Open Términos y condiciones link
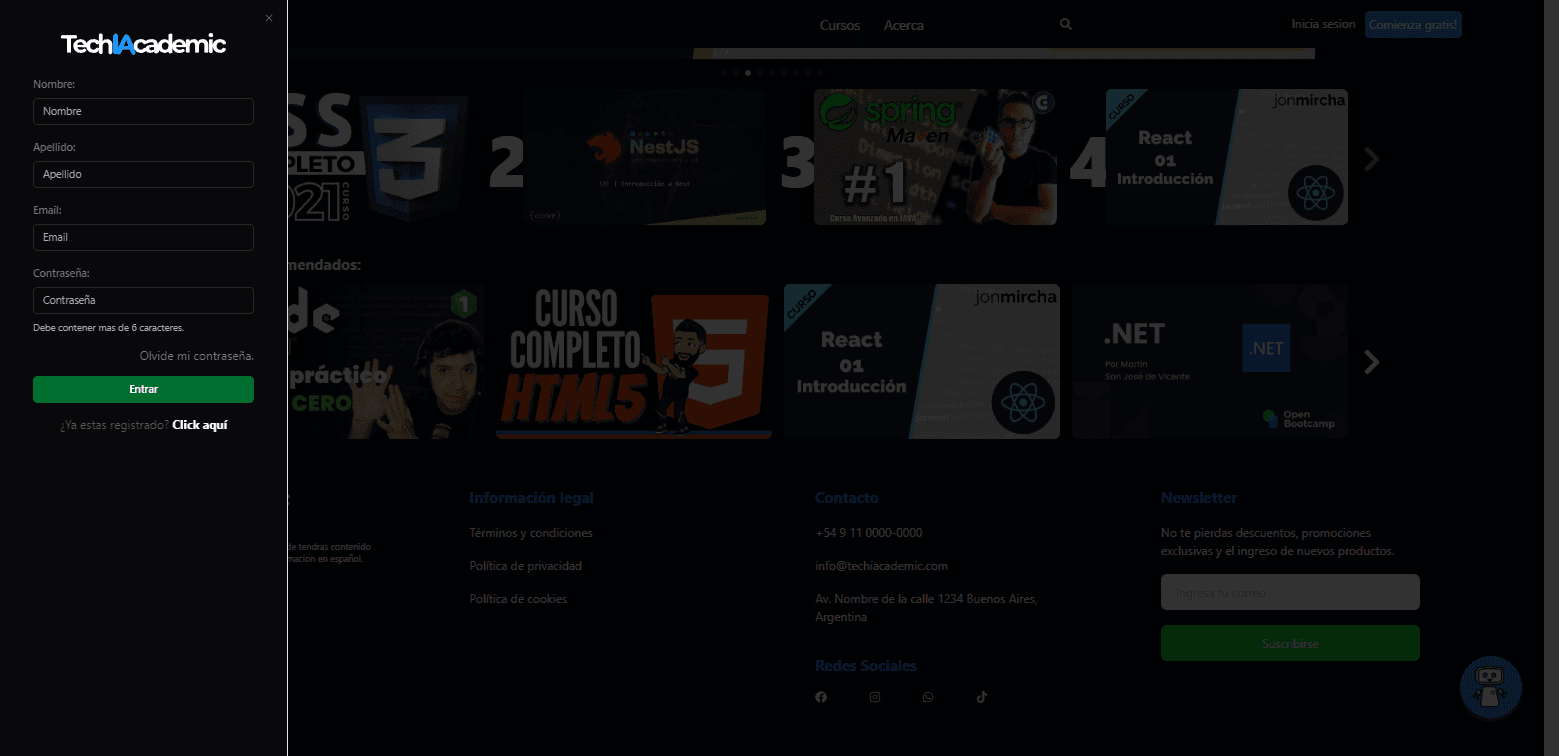This screenshot has width=1559, height=756. 531,533
